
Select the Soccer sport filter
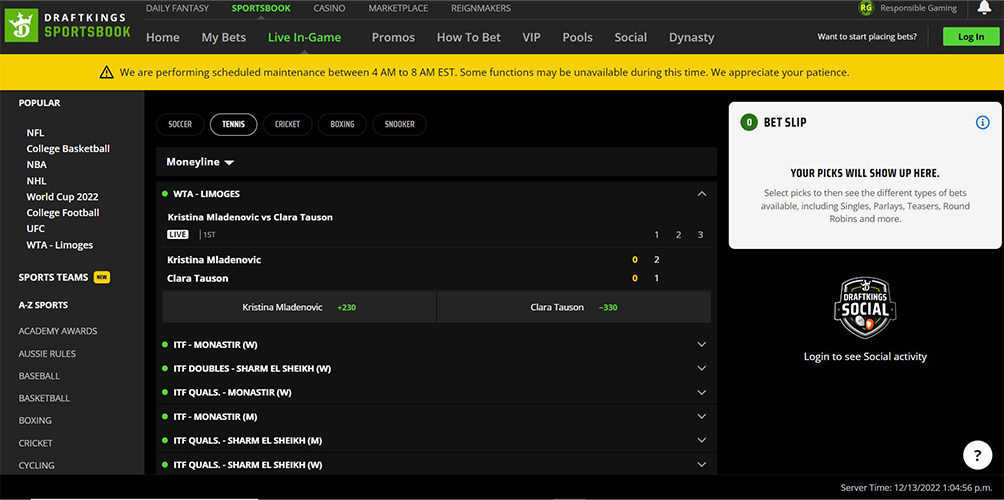click(180, 124)
